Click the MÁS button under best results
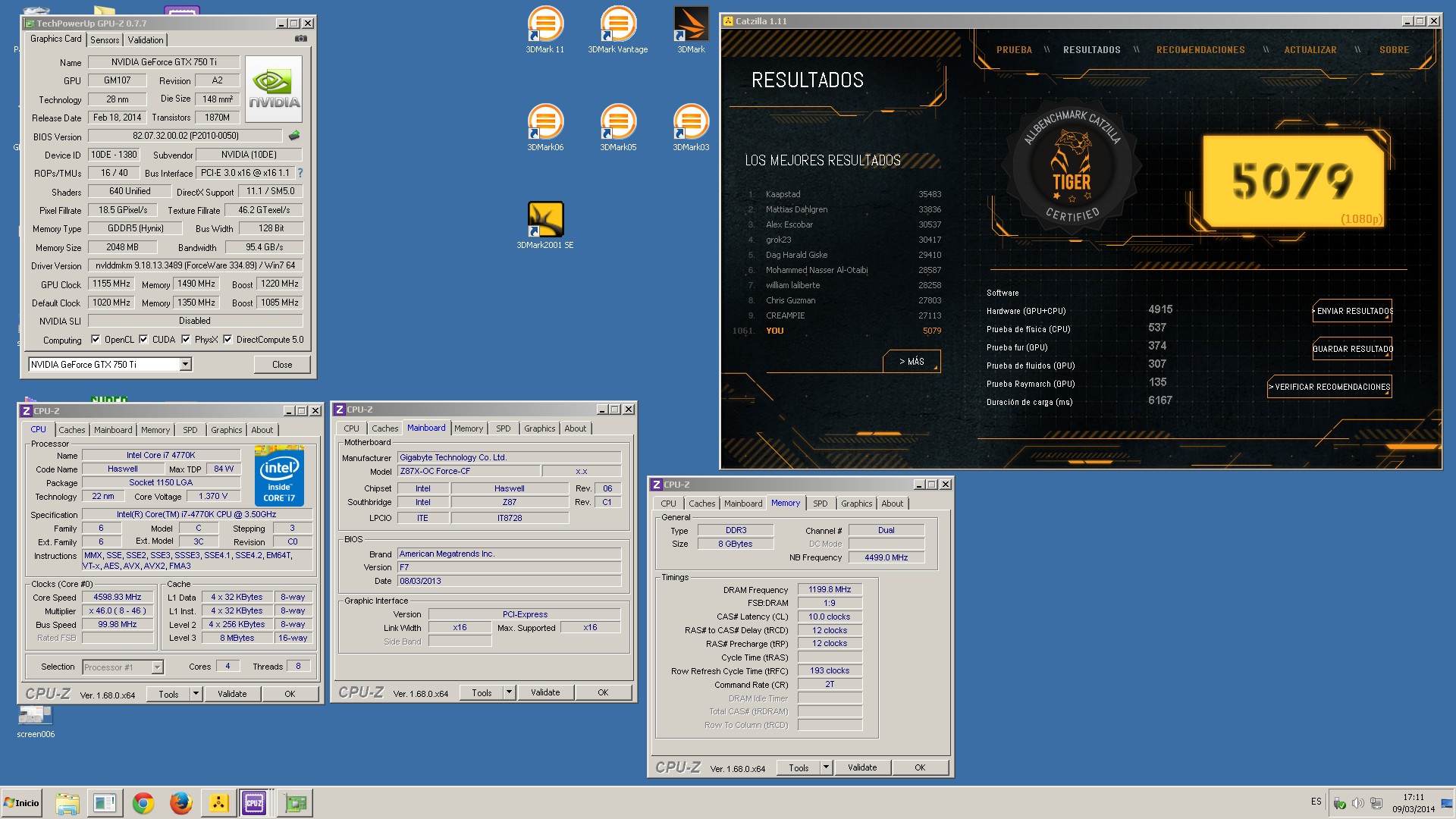1456x819 pixels. click(x=912, y=362)
